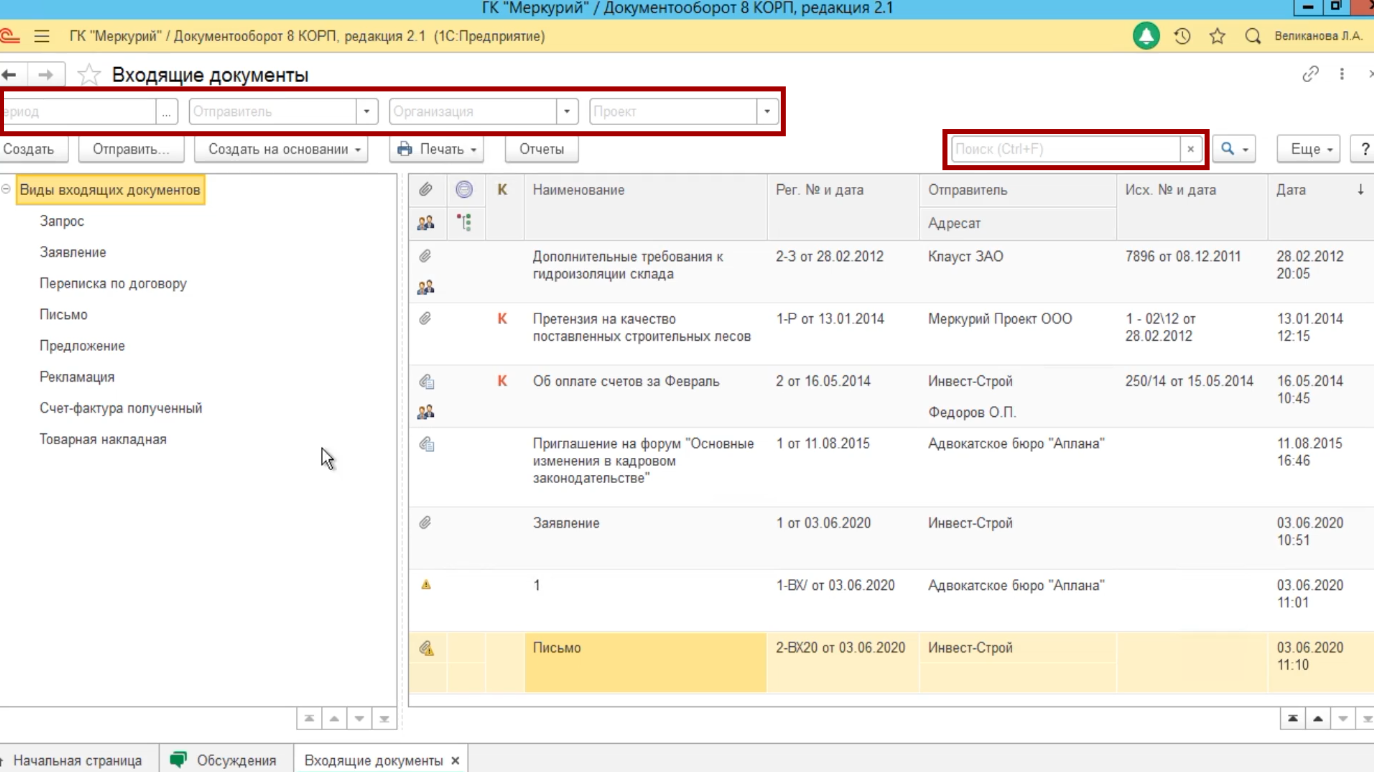Screen dimensions: 1374x772
Task: Open the Организация dropdown
Action: click(x=567, y=111)
